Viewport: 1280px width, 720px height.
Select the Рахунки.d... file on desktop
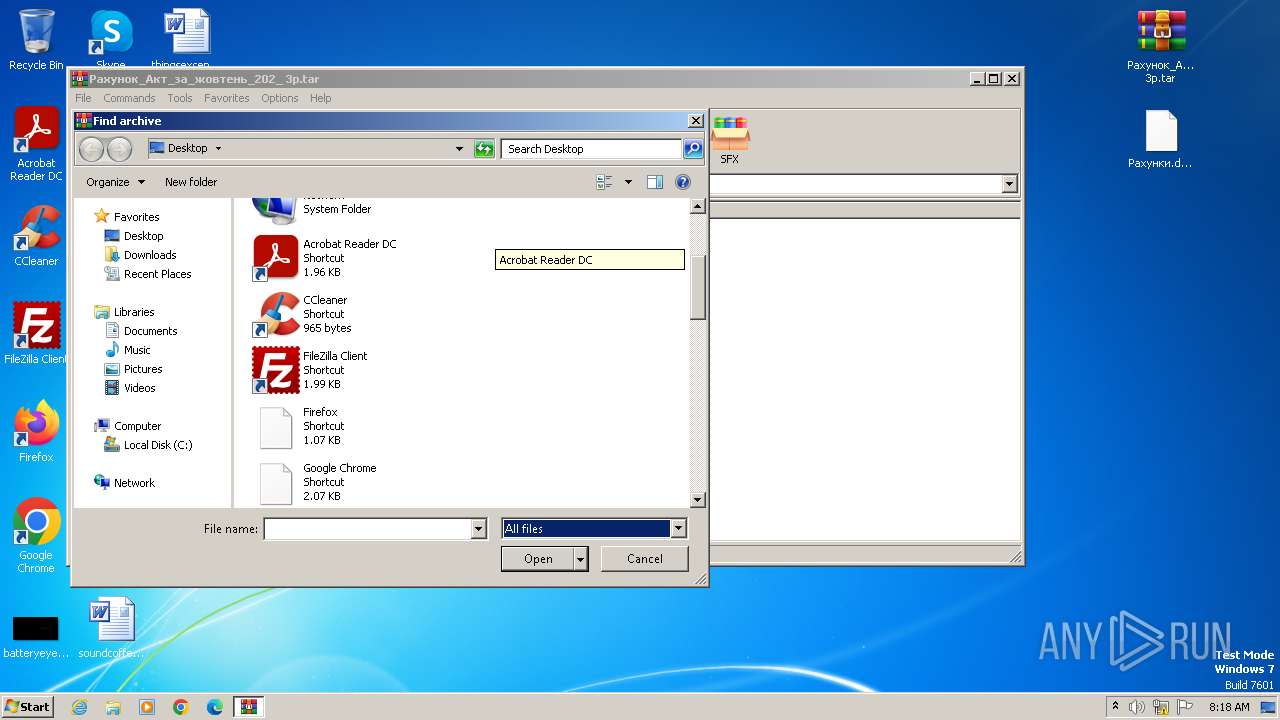[1161, 140]
